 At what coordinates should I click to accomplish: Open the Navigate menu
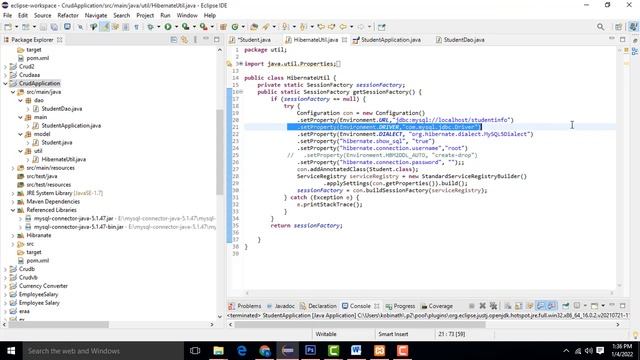[96, 15]
